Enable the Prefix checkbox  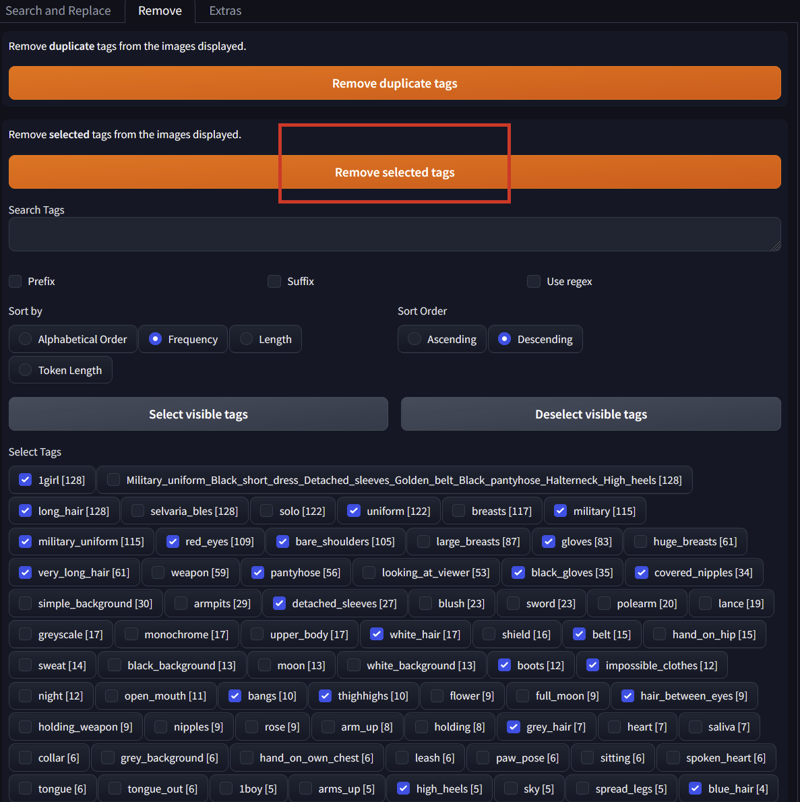click(15, 281)
